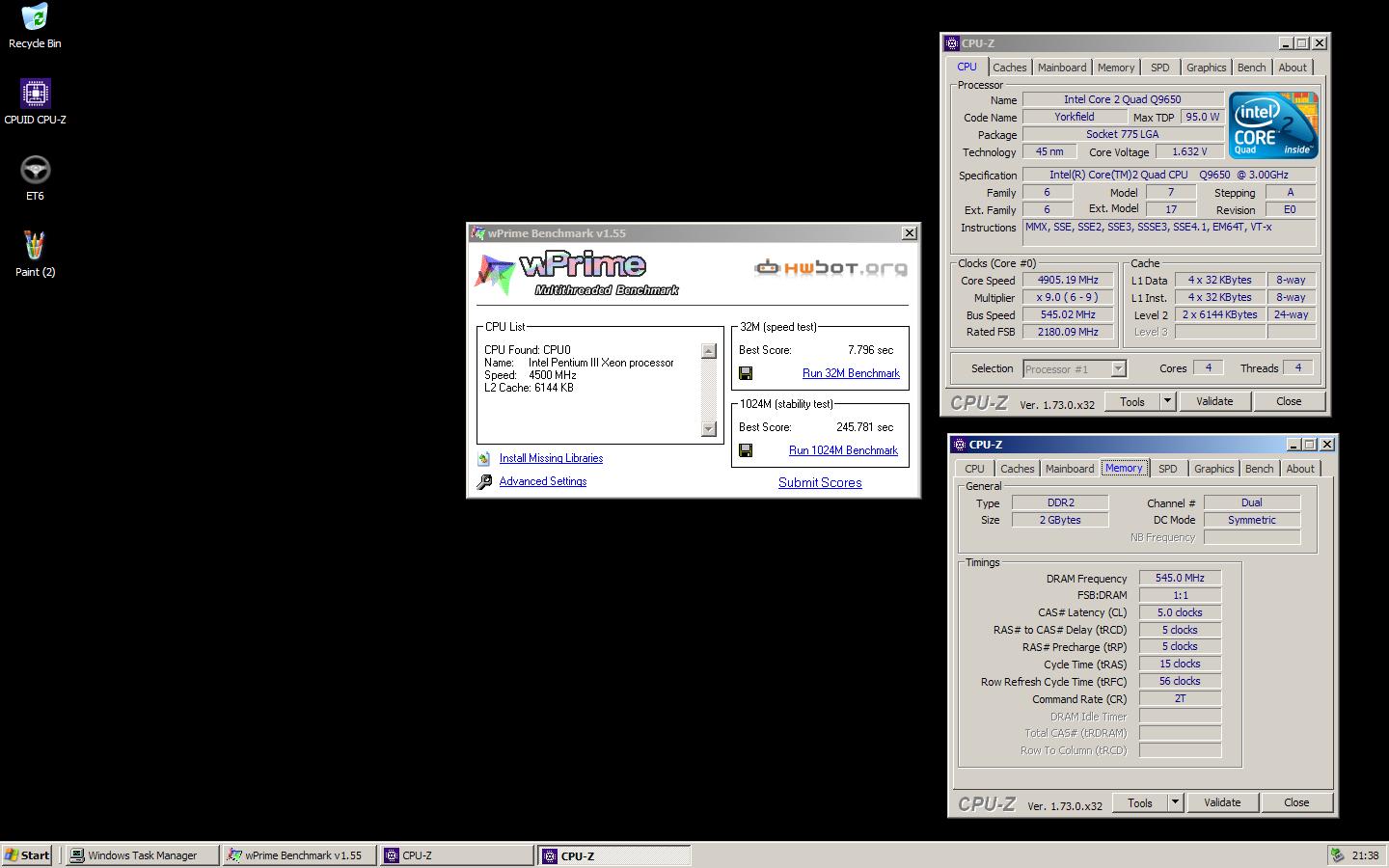Click Tools button in top CPU-Z window
1389x868 pixels.
1132,401
